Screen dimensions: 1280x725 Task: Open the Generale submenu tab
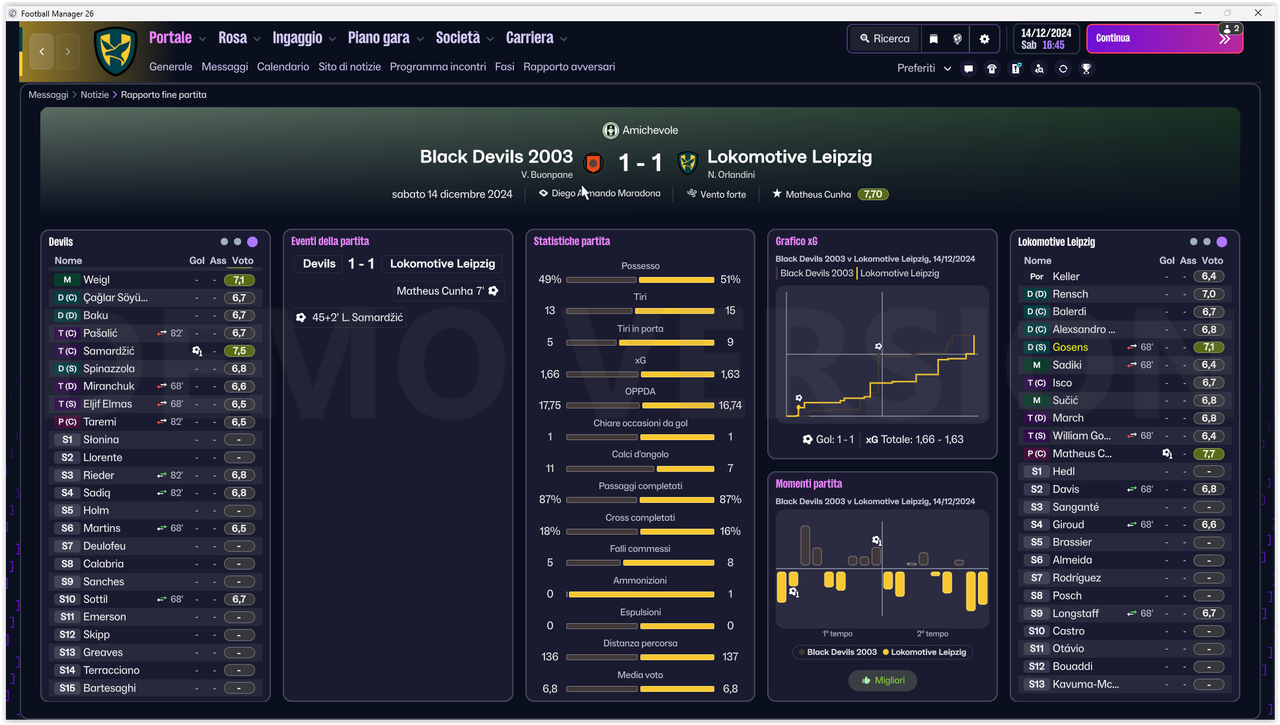(x=171, y=67)
